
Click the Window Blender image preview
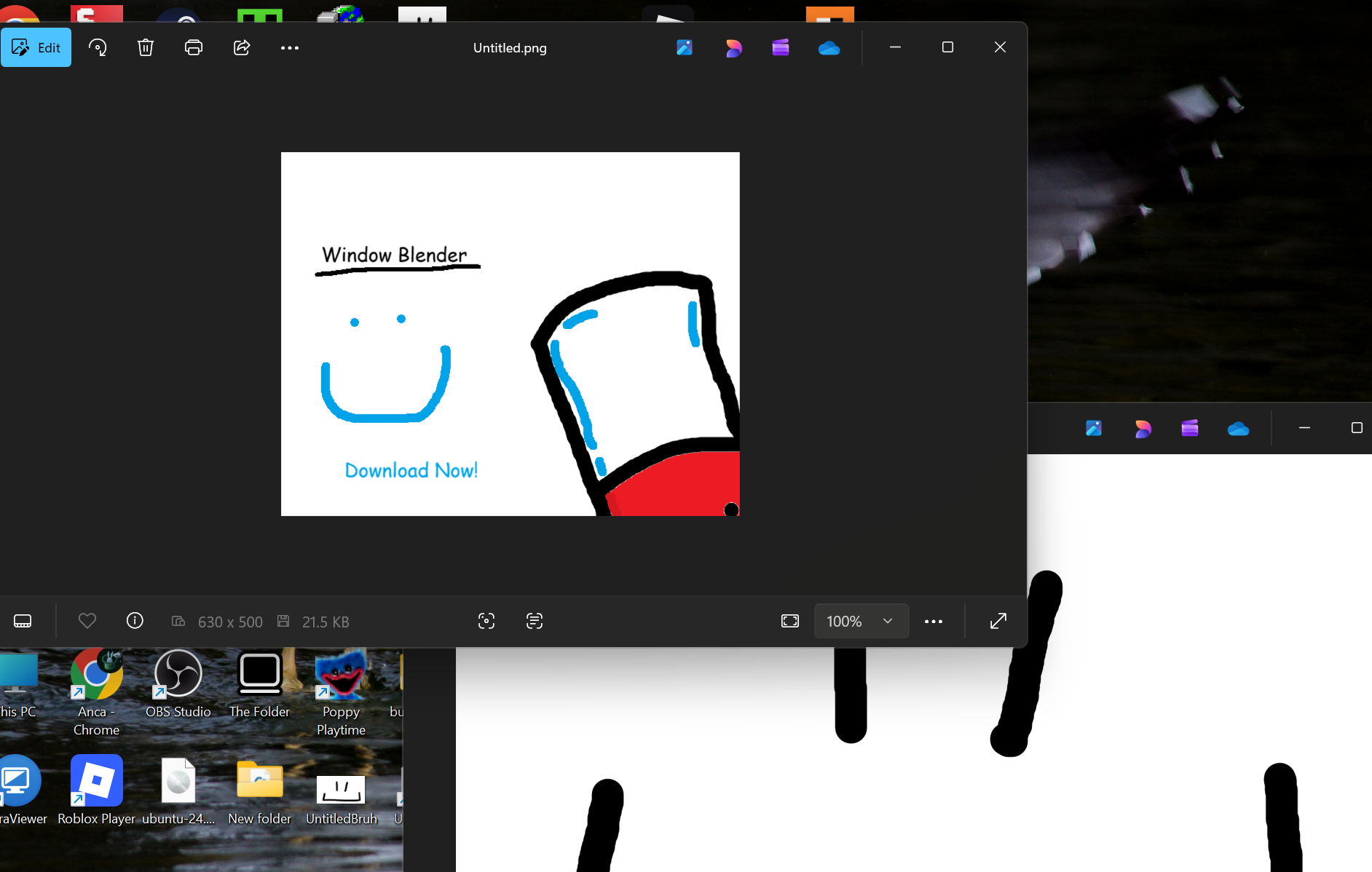pyautogui.click(x=510, y=334)
